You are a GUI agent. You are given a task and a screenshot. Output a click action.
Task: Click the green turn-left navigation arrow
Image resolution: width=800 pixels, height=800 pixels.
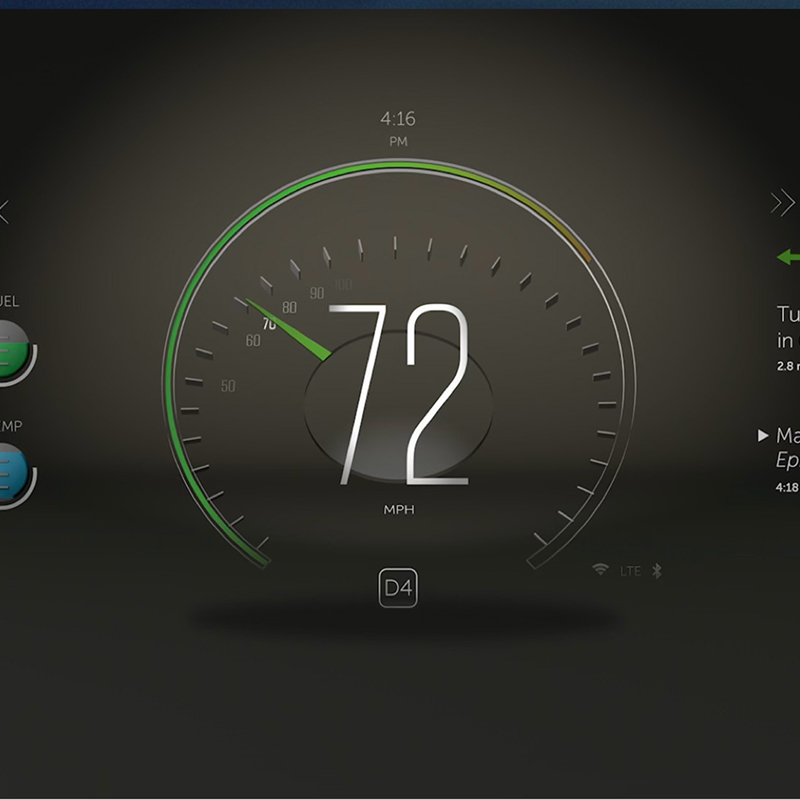[x=788, y=257]
